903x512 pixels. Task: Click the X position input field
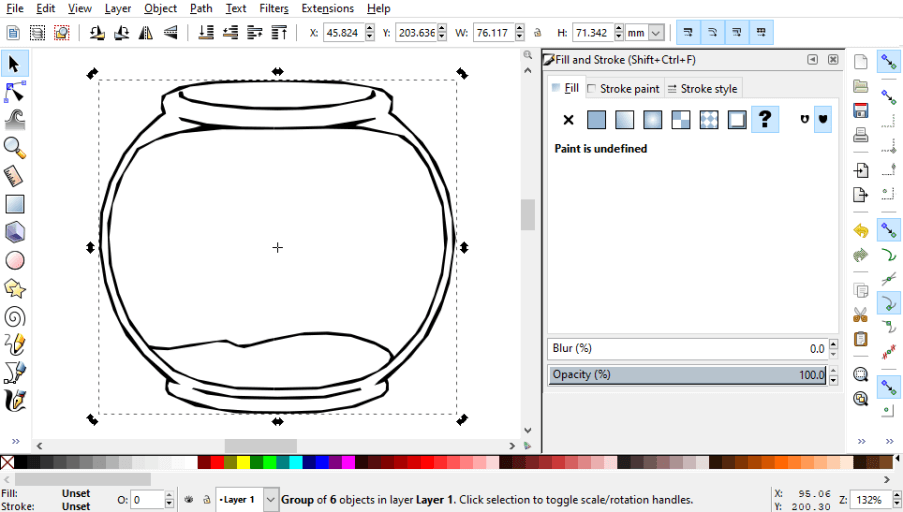coord(343,33)
